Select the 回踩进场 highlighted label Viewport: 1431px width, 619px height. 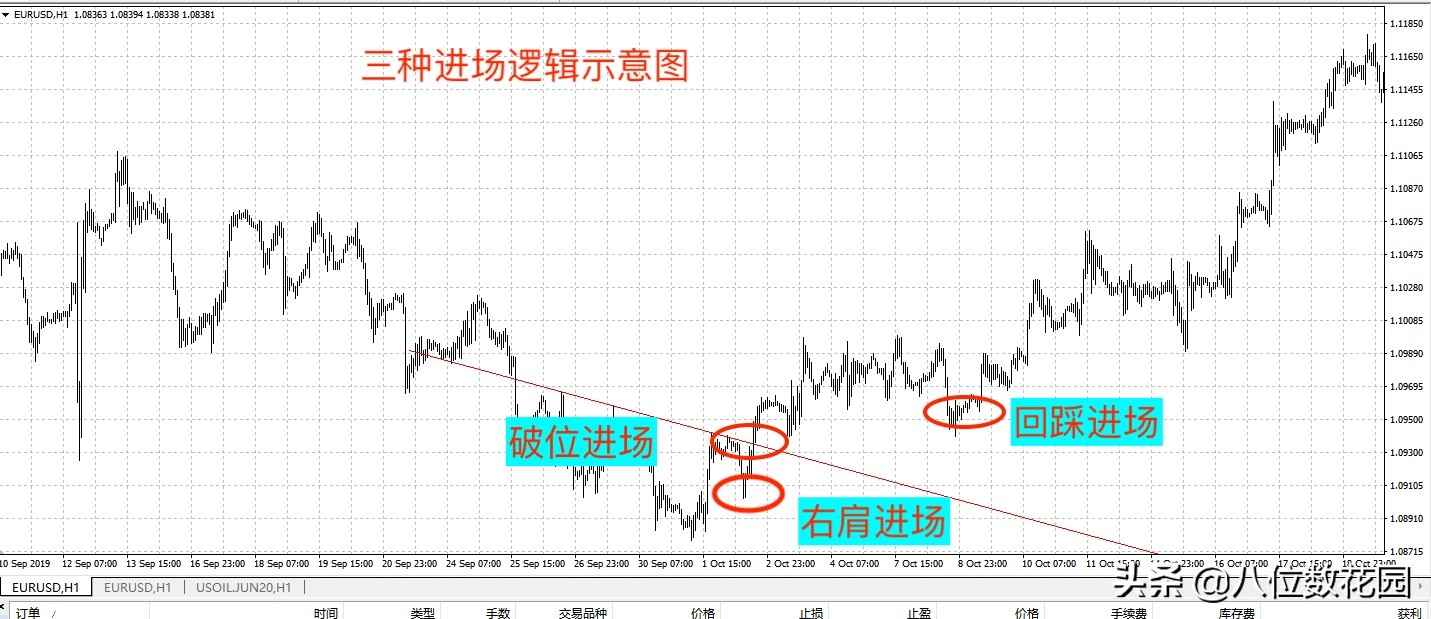pos(1086,422)
